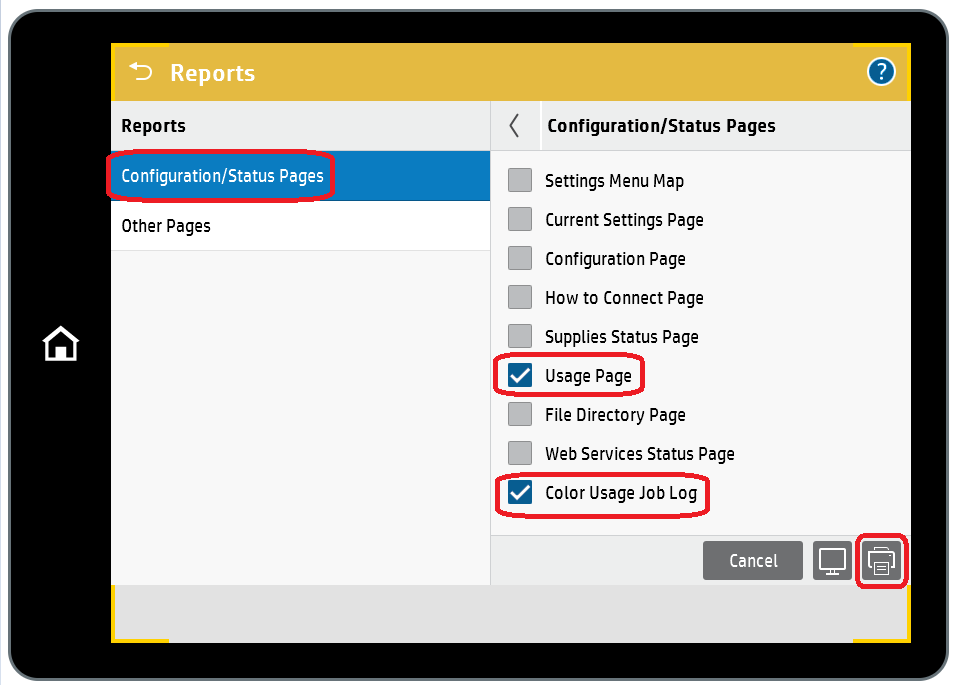Check the Current Settings Page checkbox
This screenshot has width=954, height=685.
pos(520,220)
